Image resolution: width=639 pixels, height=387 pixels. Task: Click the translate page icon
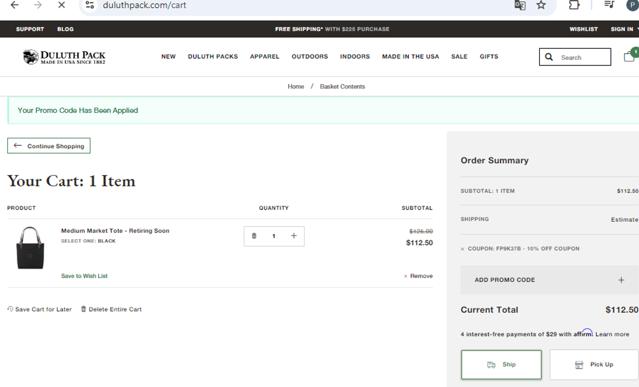[520, 5]
